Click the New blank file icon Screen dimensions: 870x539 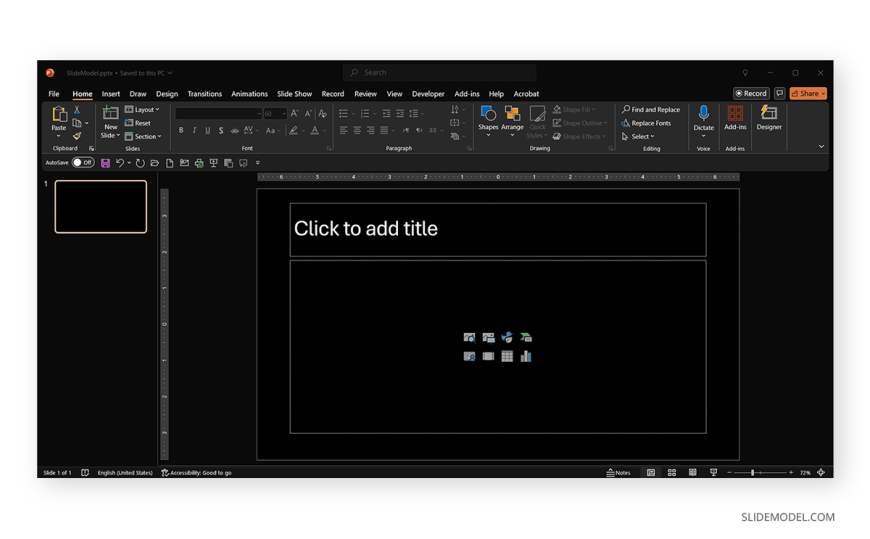[169, 163]
